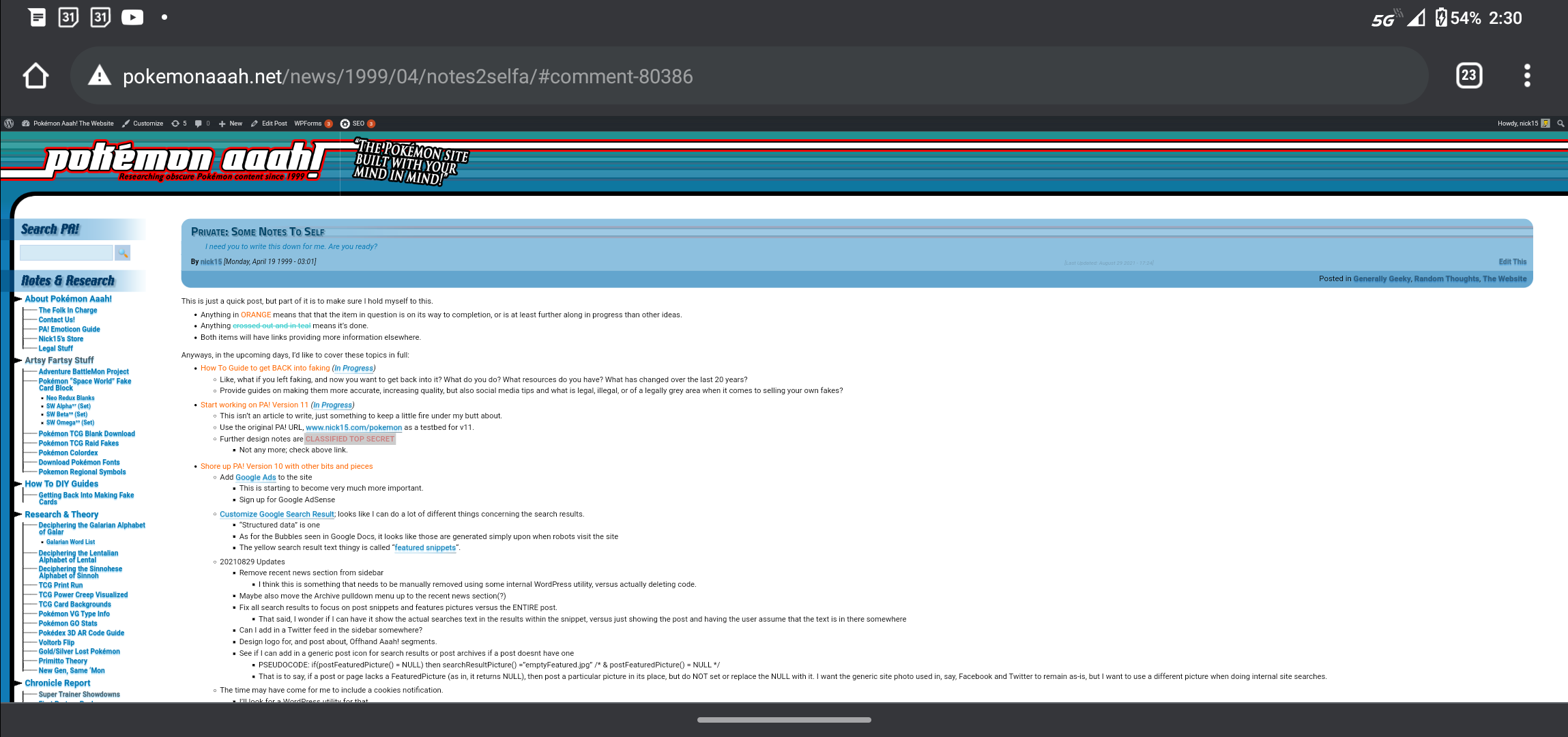This screenshot has height=737, width=1568.
Task: Expand the Artsy Fartsy Stuff section arrow
Action: tap(17, 360)
